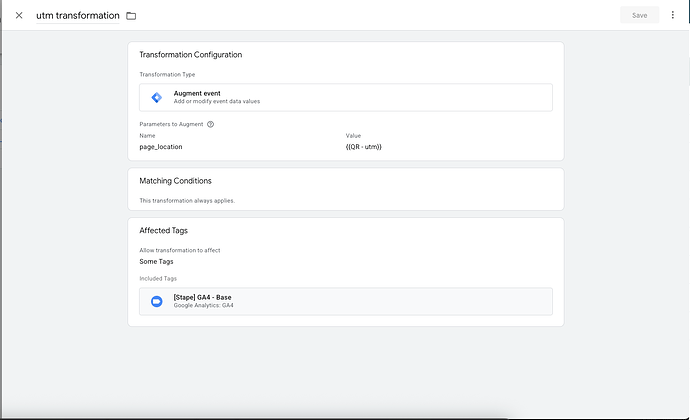This screenshot has height=420, width=690.
Task: Select the 'Augment event' transformation type text
Action: tap(197, 93)
